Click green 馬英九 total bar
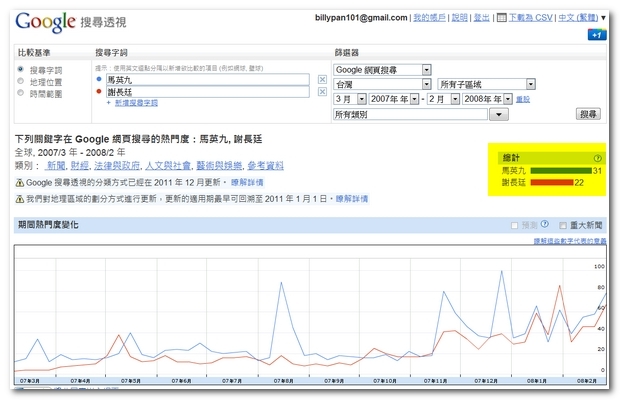The height and width of the screenshot is (400, 620). [x=561, y=171]
